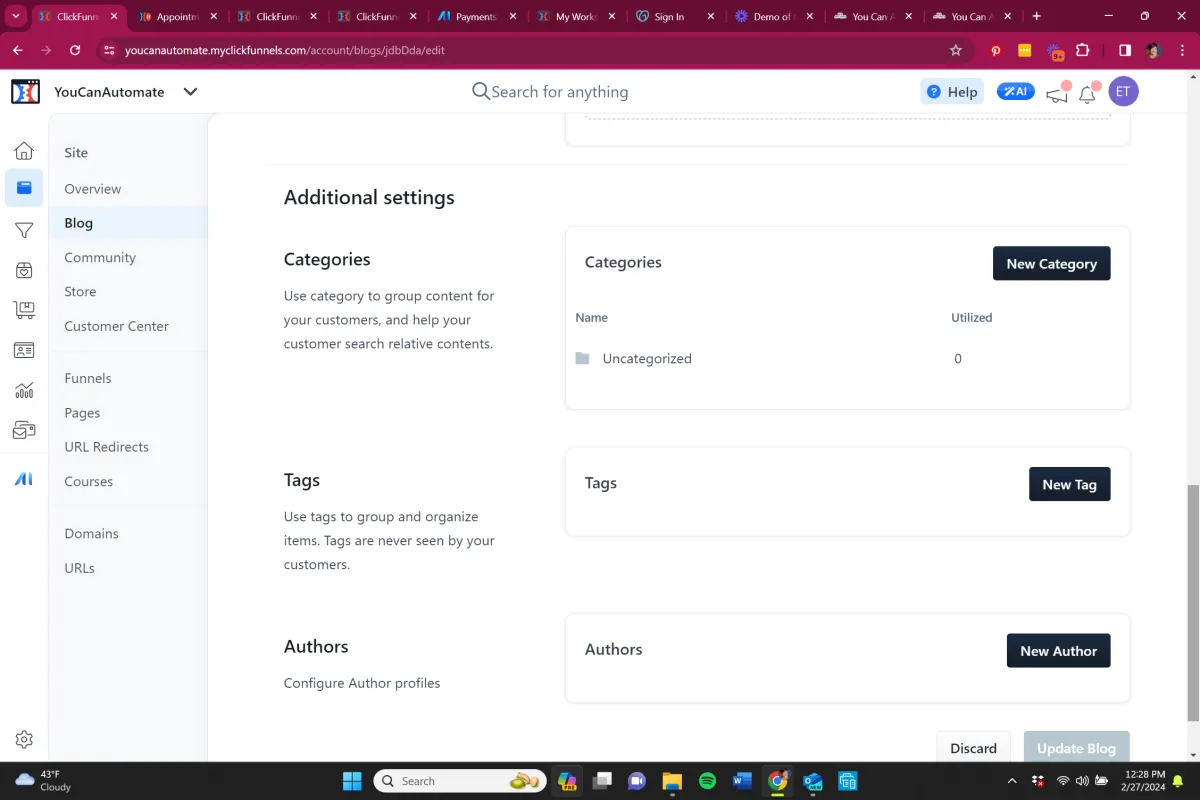Select the Site icon in left rail

(24, 187)
